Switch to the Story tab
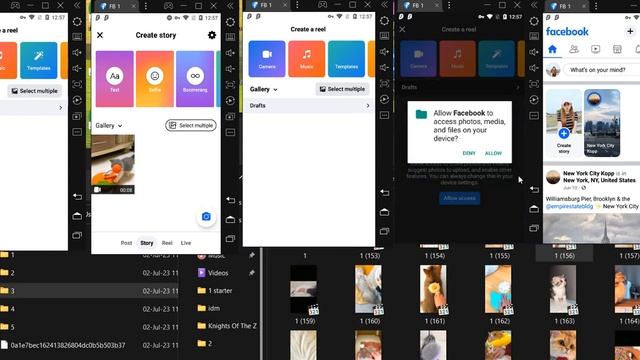The width and height of the screenshot is (640, 360). (x=147, y=243)
